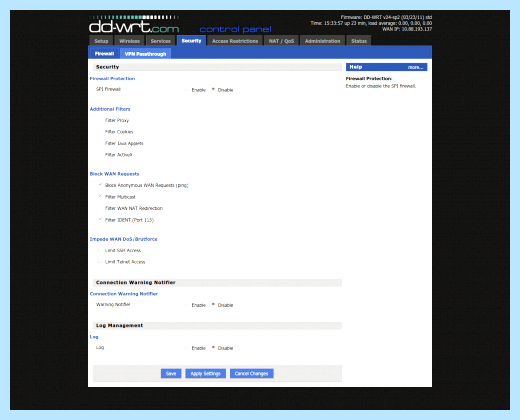Select Enable for Log
The height and width of the screenshot is (420, 520).
(187, 348)
